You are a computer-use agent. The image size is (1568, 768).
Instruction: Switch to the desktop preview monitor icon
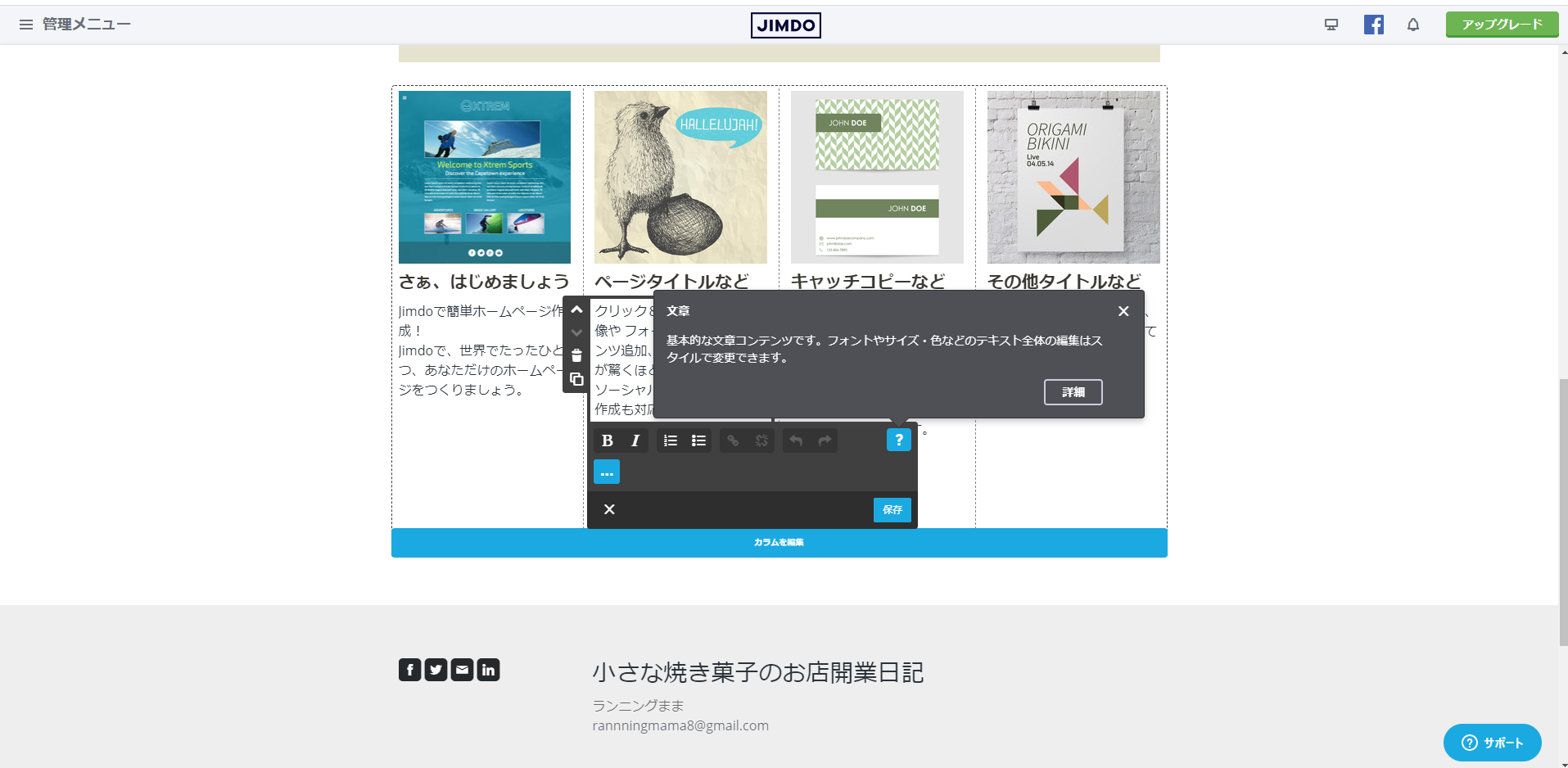pos(1331,25)
